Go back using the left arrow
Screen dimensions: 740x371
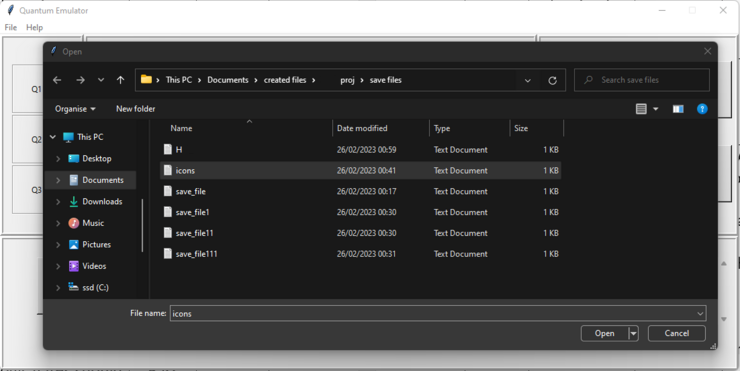point(57,80)
